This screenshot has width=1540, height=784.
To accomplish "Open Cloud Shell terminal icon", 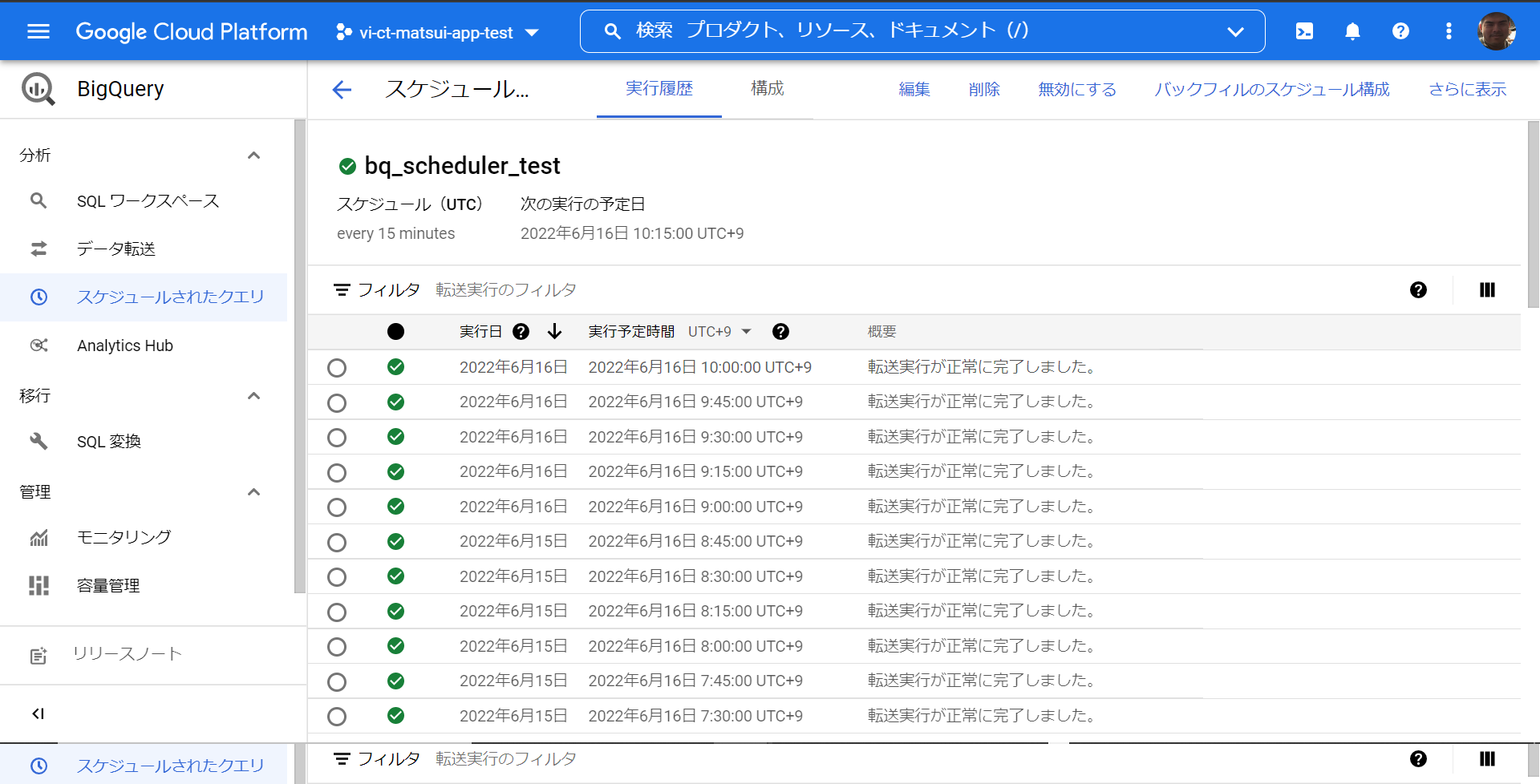I will point(1304,31).
